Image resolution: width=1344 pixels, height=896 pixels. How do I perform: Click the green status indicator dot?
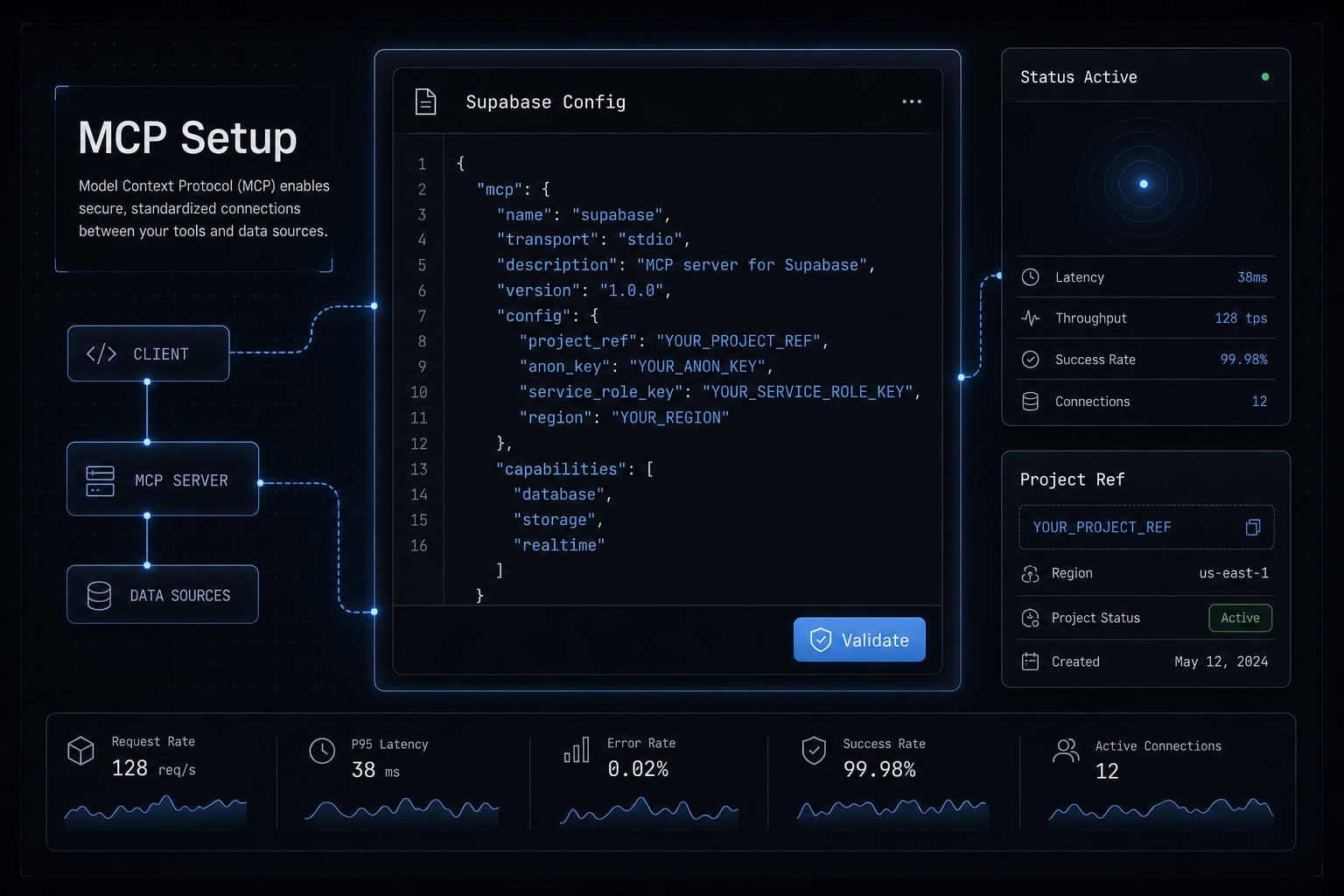click(x=1265, y=77)
